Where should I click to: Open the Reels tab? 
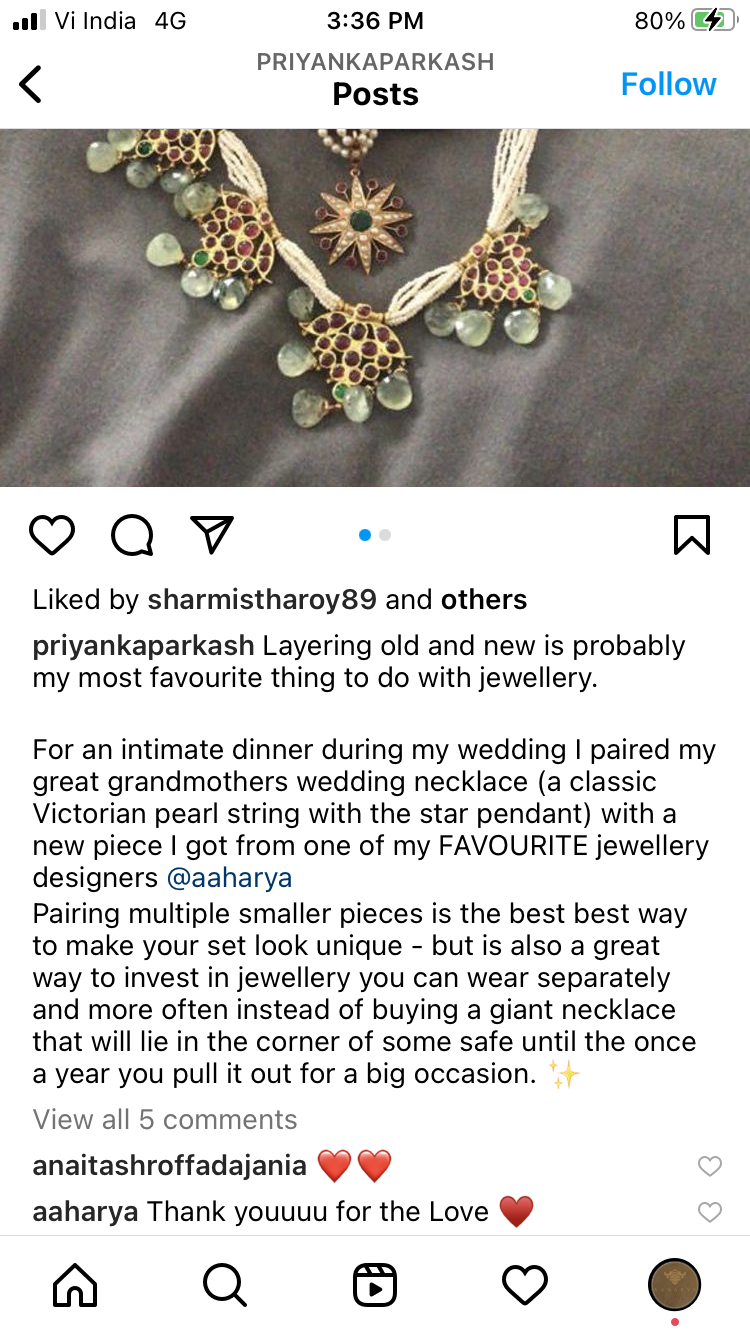[375, 1285]
